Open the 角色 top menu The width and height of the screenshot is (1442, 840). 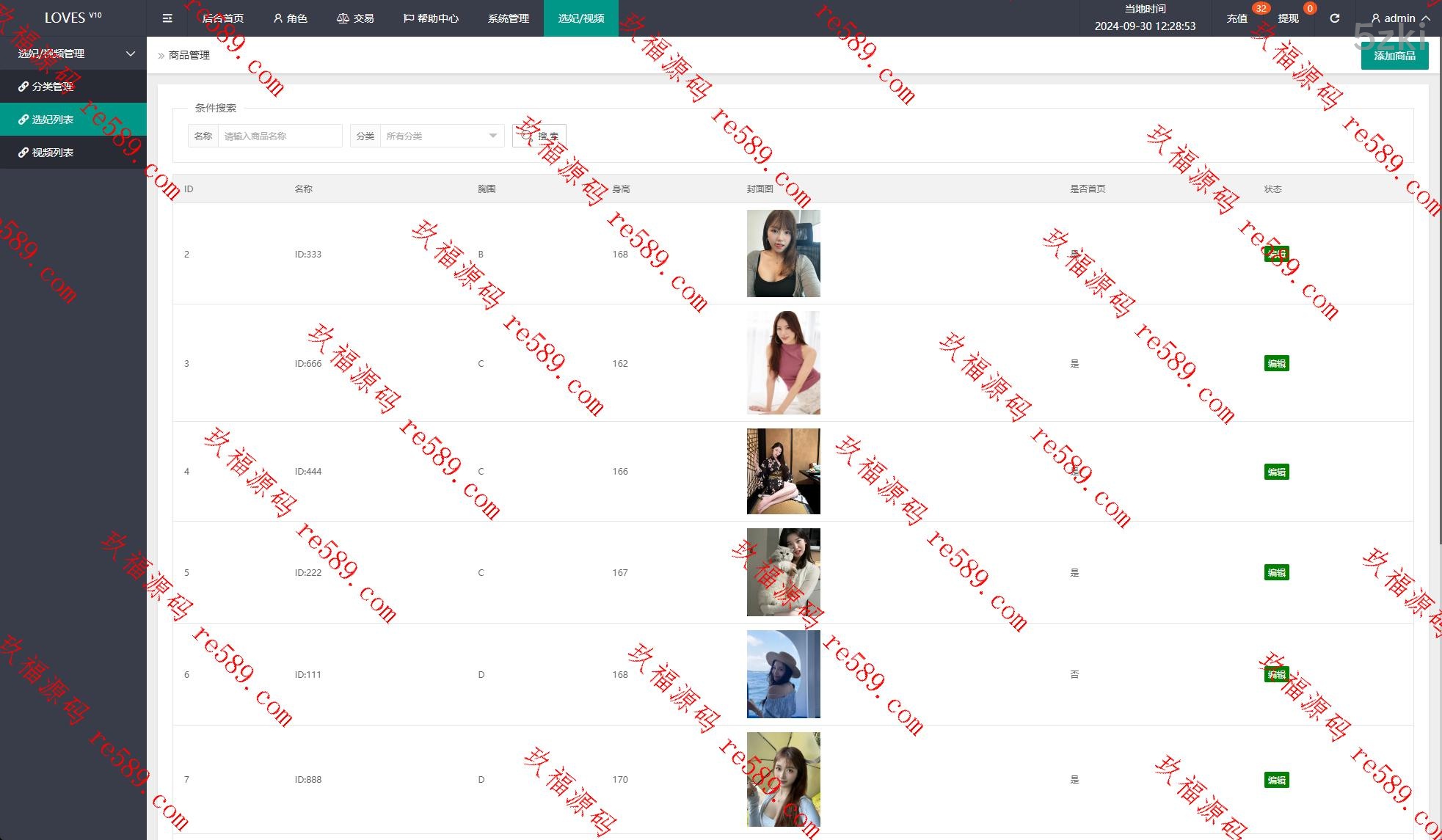(290, 18)
